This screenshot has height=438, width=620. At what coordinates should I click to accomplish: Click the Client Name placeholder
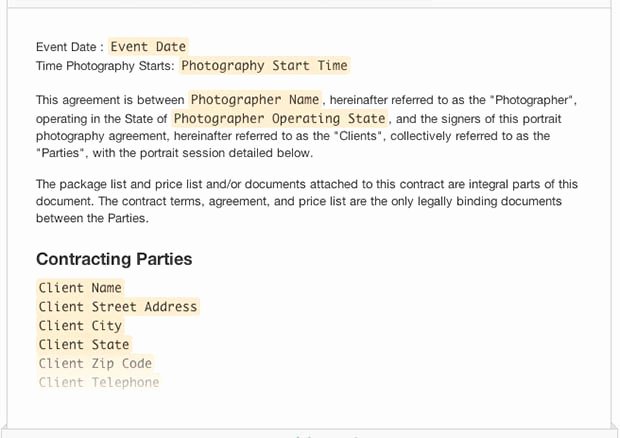pyautogui.click(x=80, y=288)
